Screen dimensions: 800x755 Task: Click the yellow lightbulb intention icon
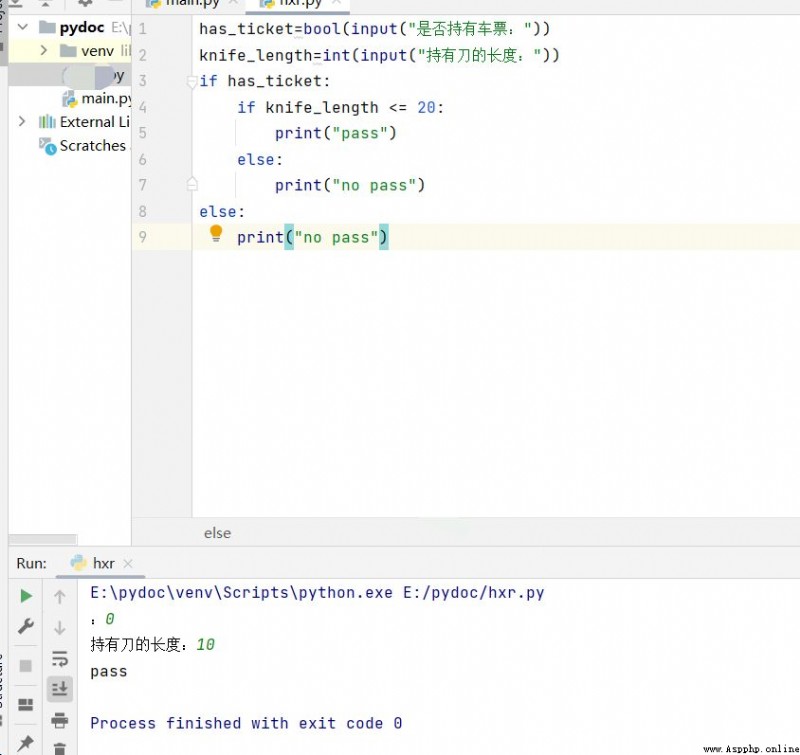(216, 233)
